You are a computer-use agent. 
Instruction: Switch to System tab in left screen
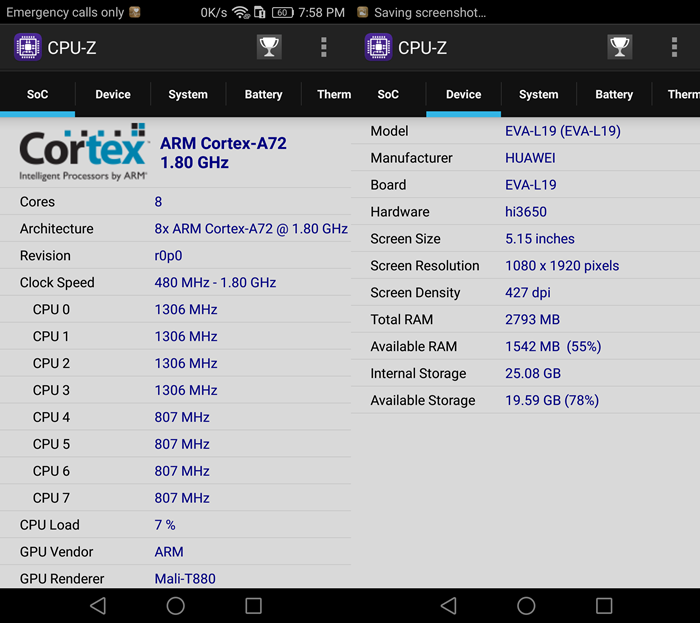(188, 95)
